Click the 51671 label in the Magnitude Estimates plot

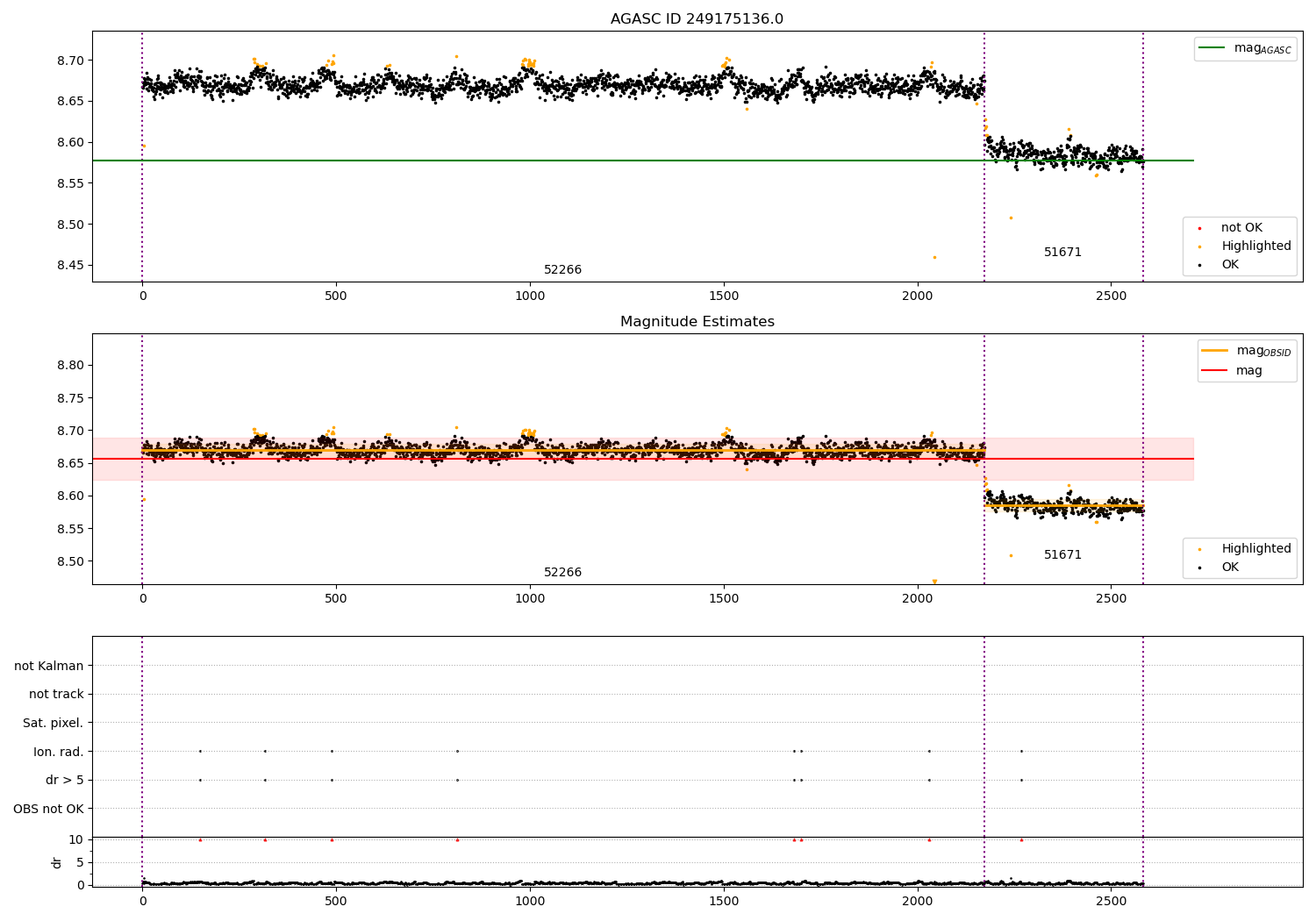click(1062, 555)
